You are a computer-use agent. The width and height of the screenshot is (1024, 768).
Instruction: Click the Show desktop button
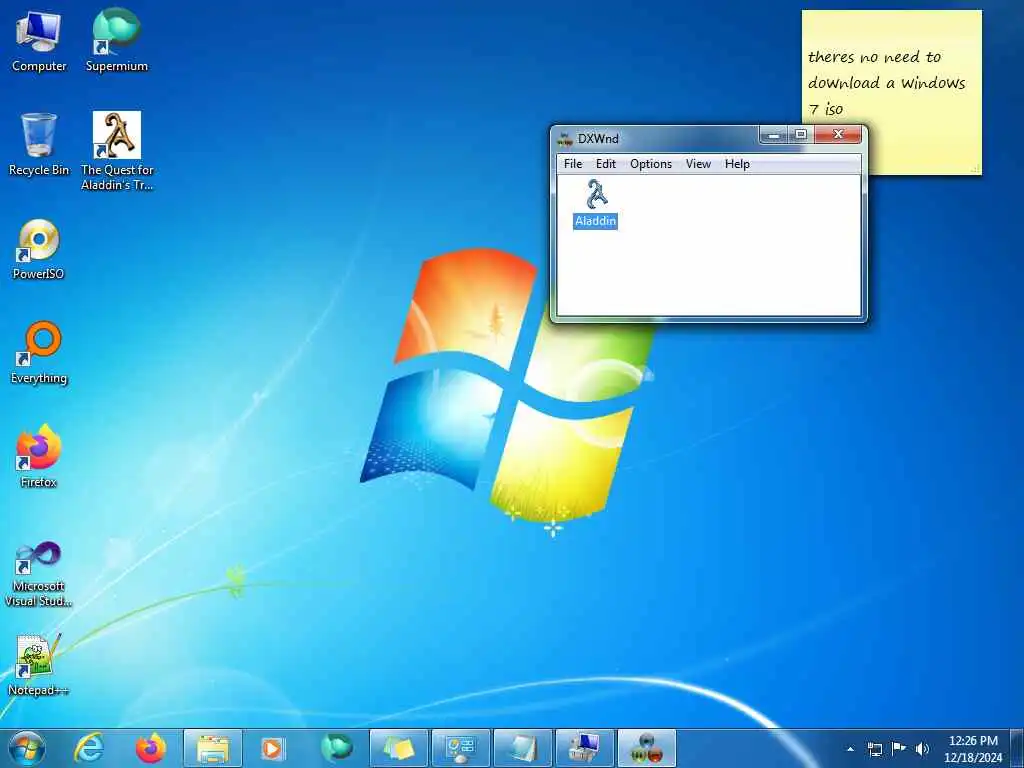[x=1017, y=748]
